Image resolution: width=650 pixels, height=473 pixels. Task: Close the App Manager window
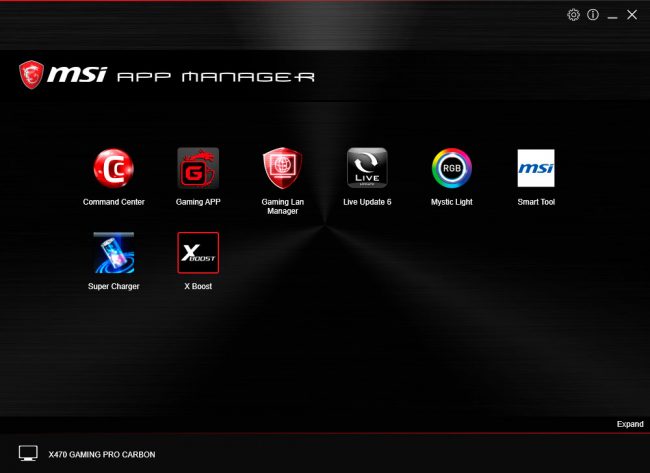[x=632, y=15]
